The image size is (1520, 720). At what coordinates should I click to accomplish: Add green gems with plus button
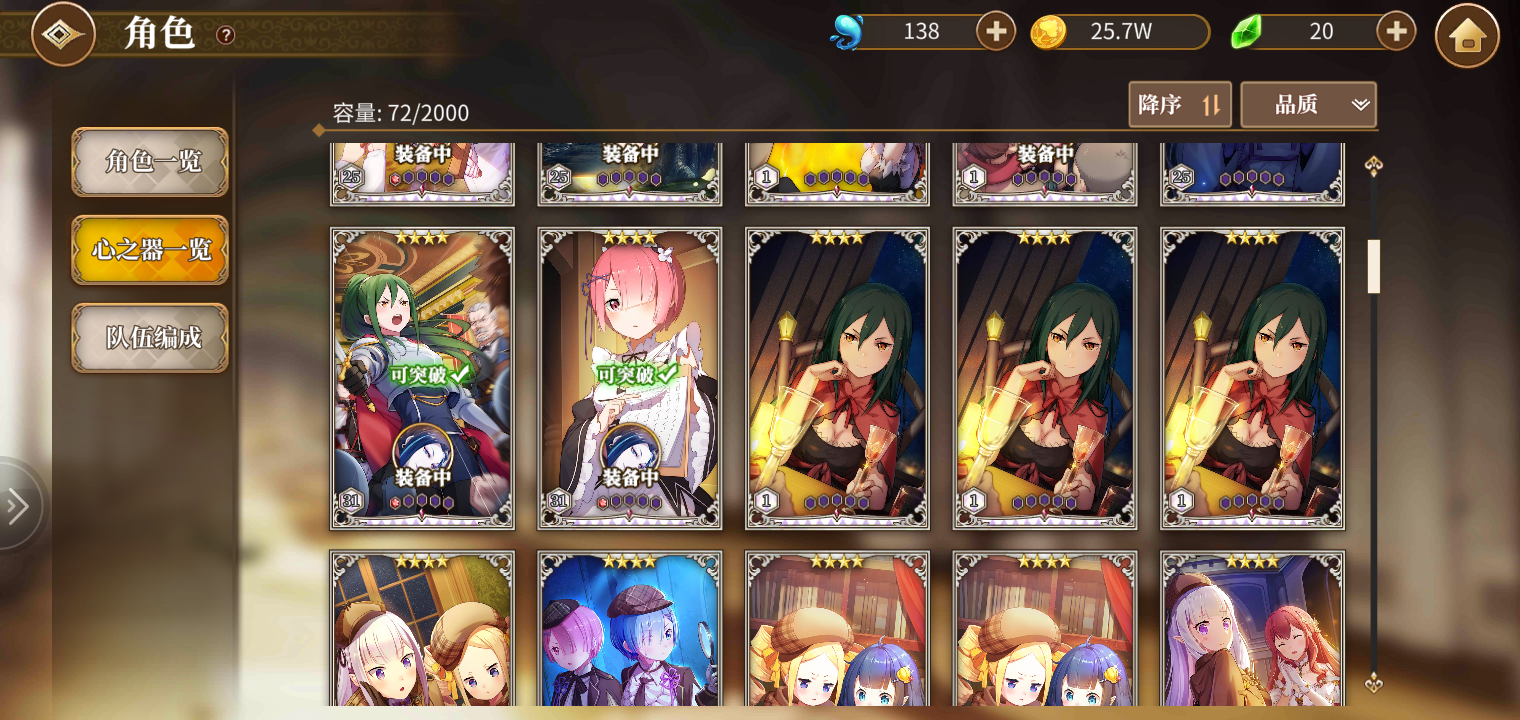(1396, 32)
